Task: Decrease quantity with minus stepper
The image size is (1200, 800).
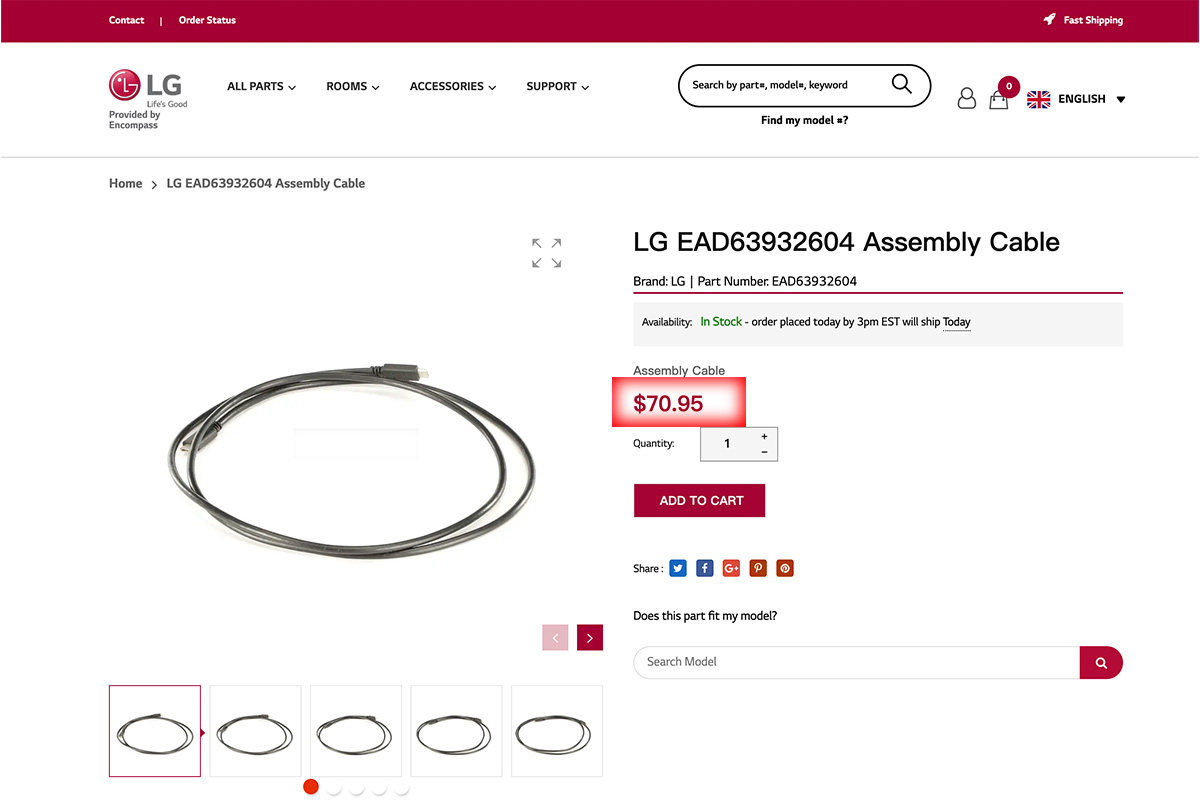Action: point(764,452)
